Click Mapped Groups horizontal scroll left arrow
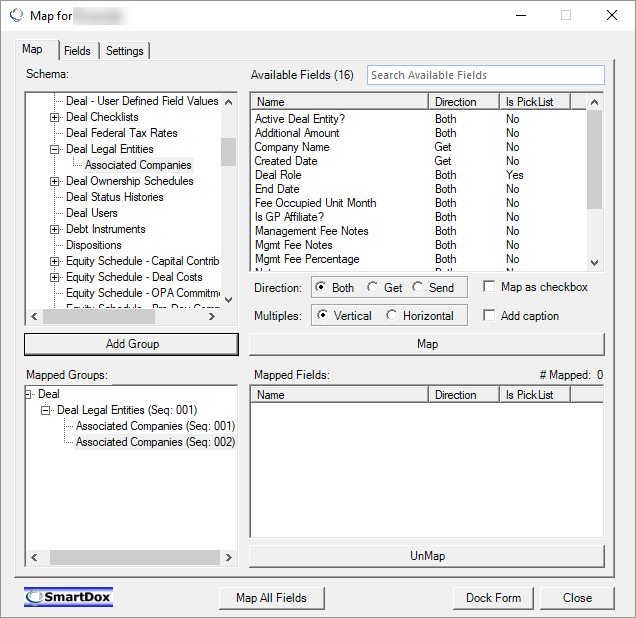 click(34, 558)
